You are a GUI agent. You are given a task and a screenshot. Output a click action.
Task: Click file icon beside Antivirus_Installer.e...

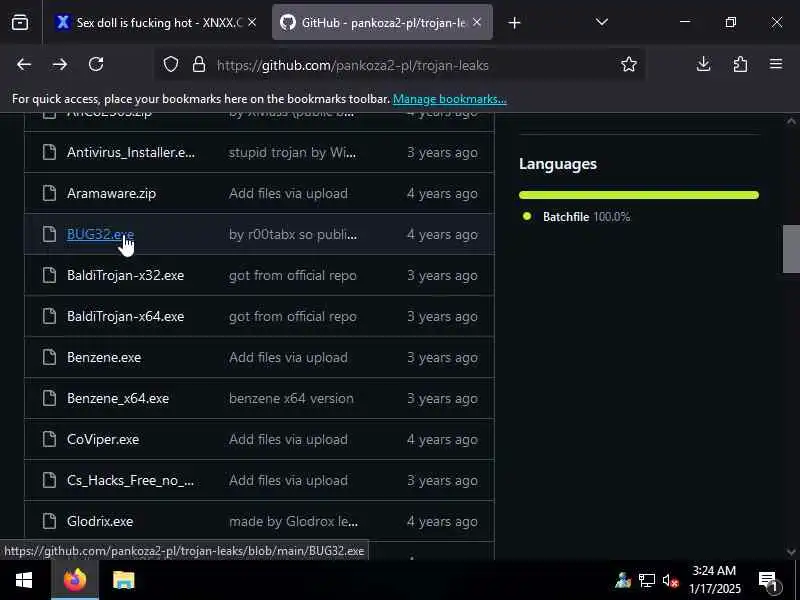click(49, 152)
